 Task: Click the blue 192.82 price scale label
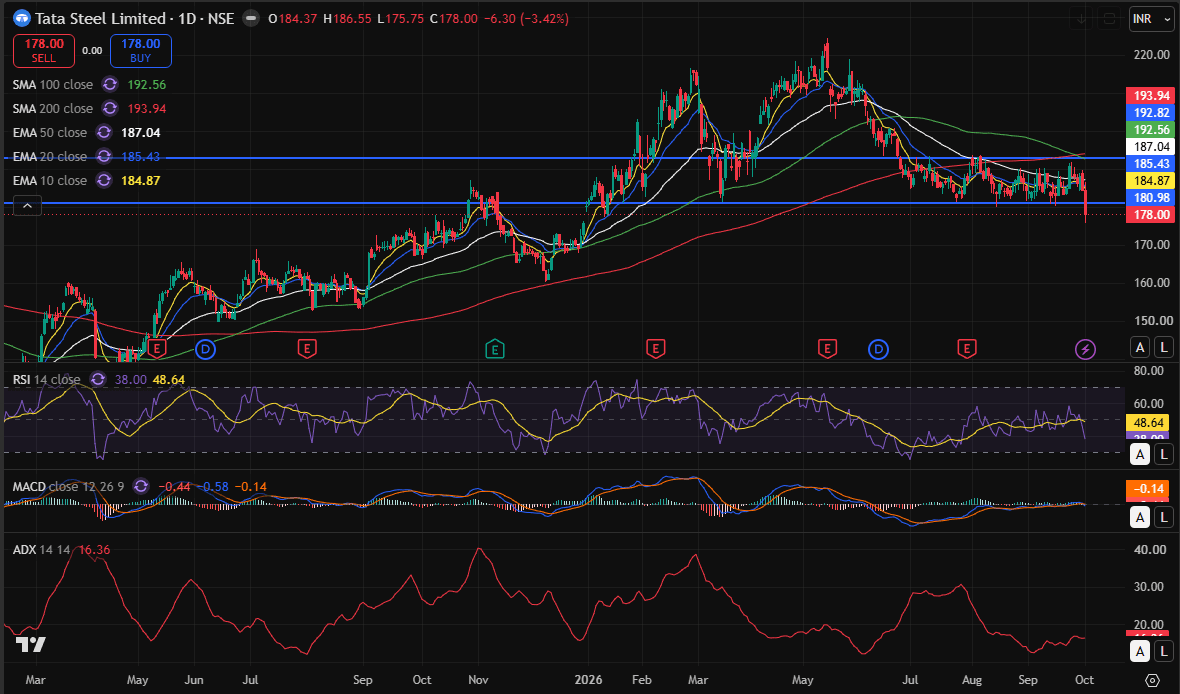click(1151, 113)
